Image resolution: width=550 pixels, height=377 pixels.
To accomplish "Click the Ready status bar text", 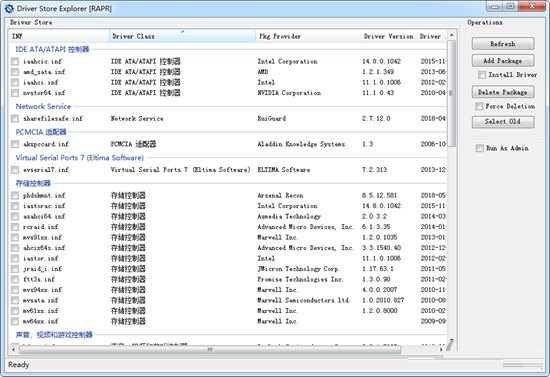I will click(19, 365).
